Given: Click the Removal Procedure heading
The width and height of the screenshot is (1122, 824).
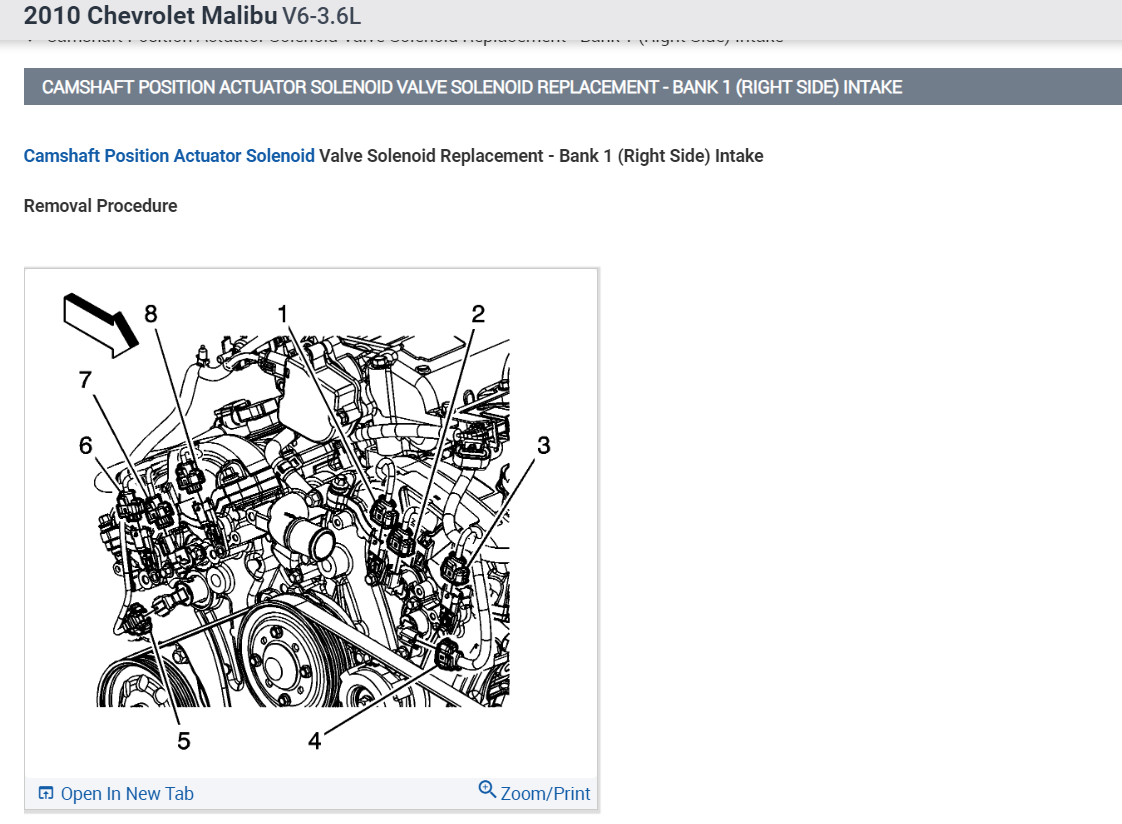Looking at the screenshot, I should click(100, 206).
